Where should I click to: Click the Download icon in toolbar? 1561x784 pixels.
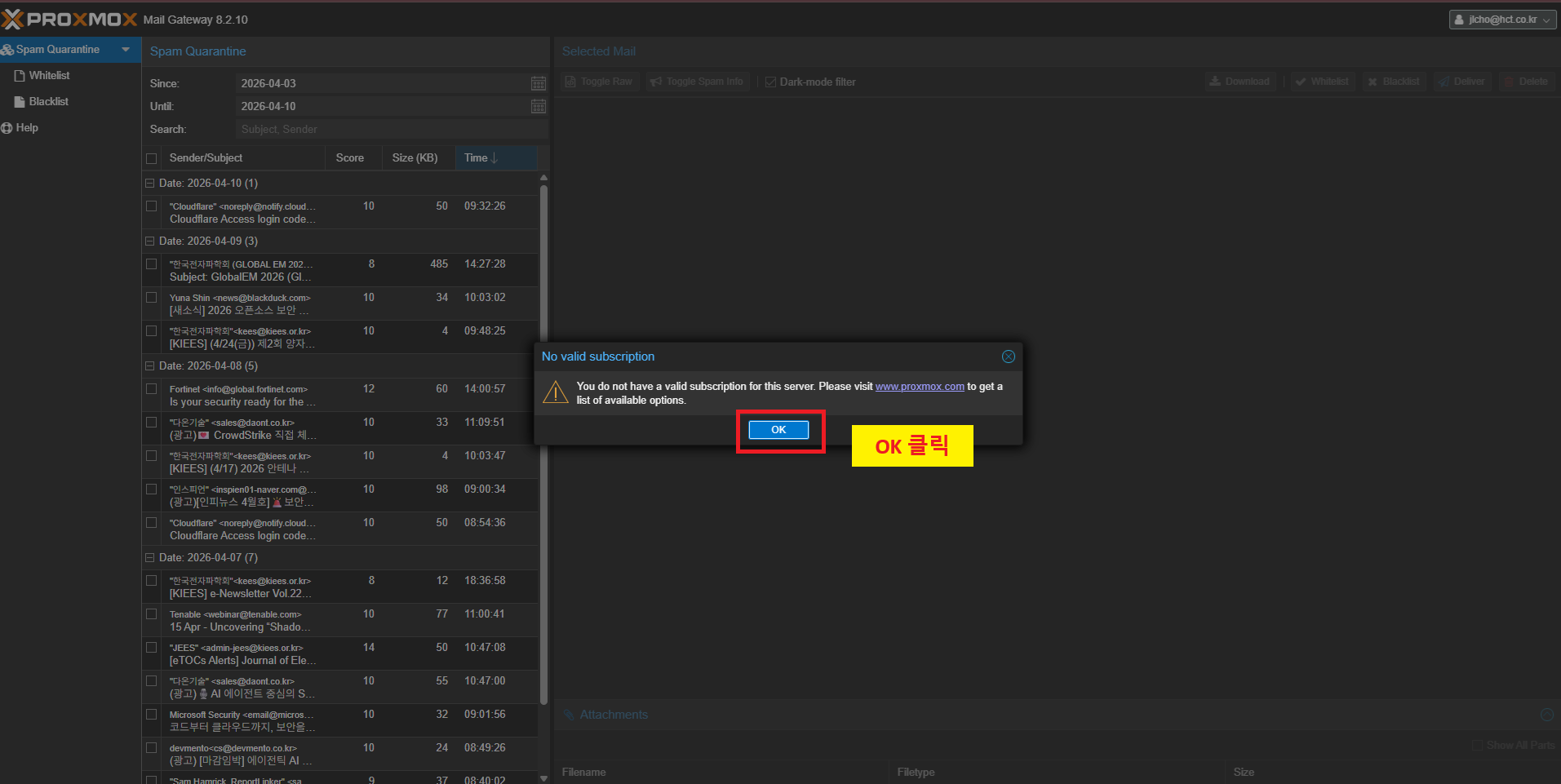pyautogui.click(x=1215, y=82)
